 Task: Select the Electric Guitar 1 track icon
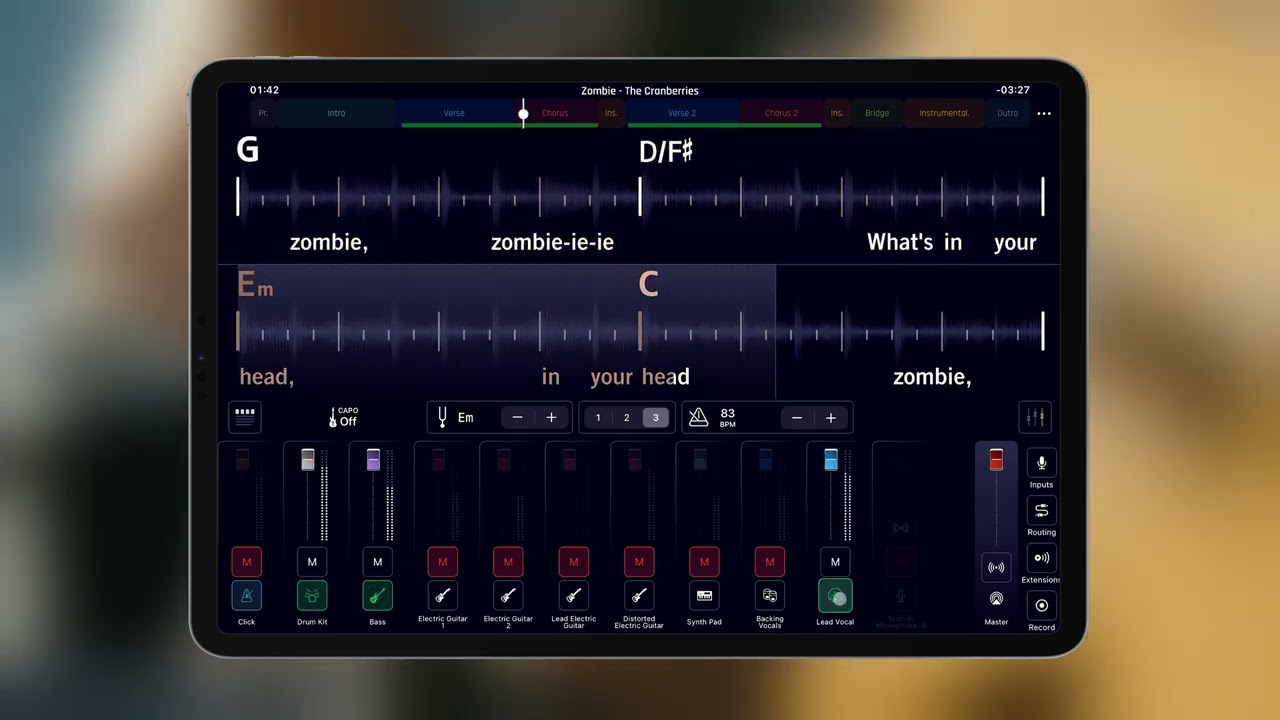(443, 596)
